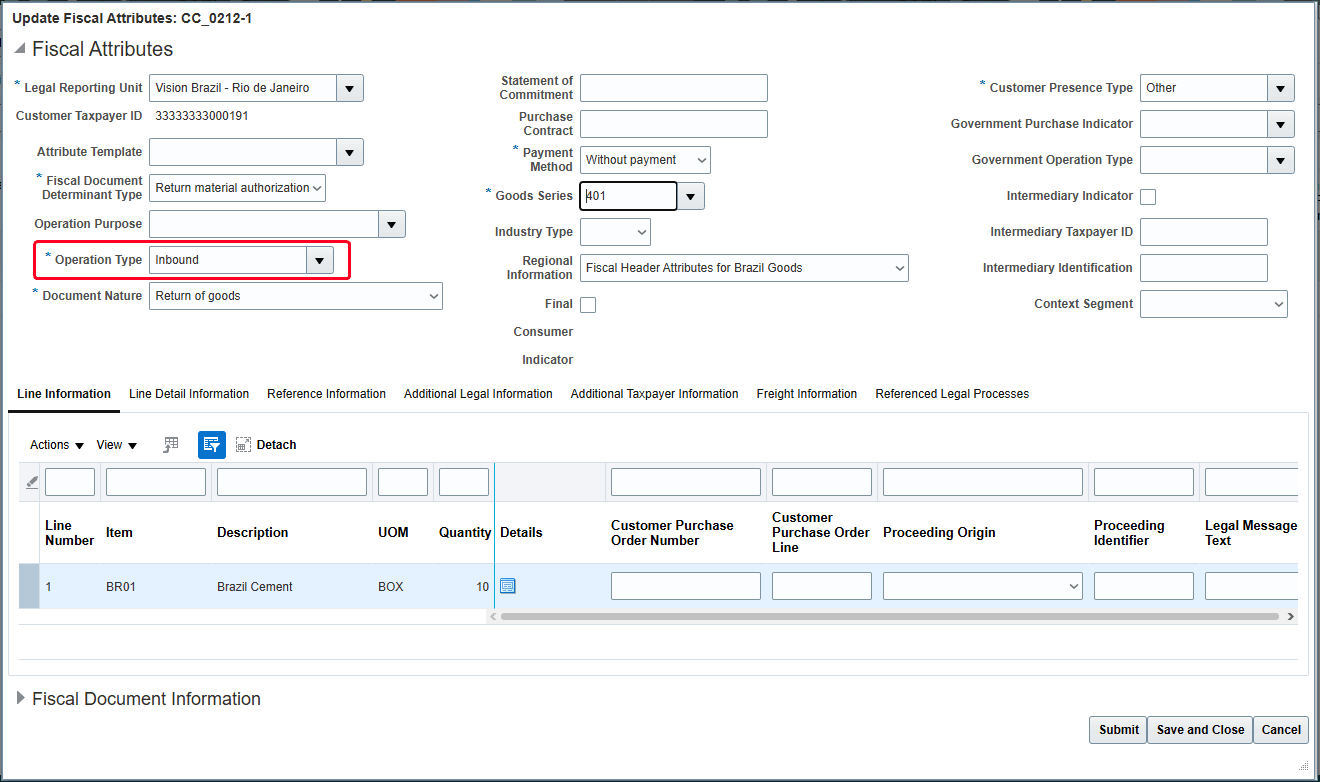Toggle the Query By Example filter icon
1320x782 pixels.
coord(211,444)
